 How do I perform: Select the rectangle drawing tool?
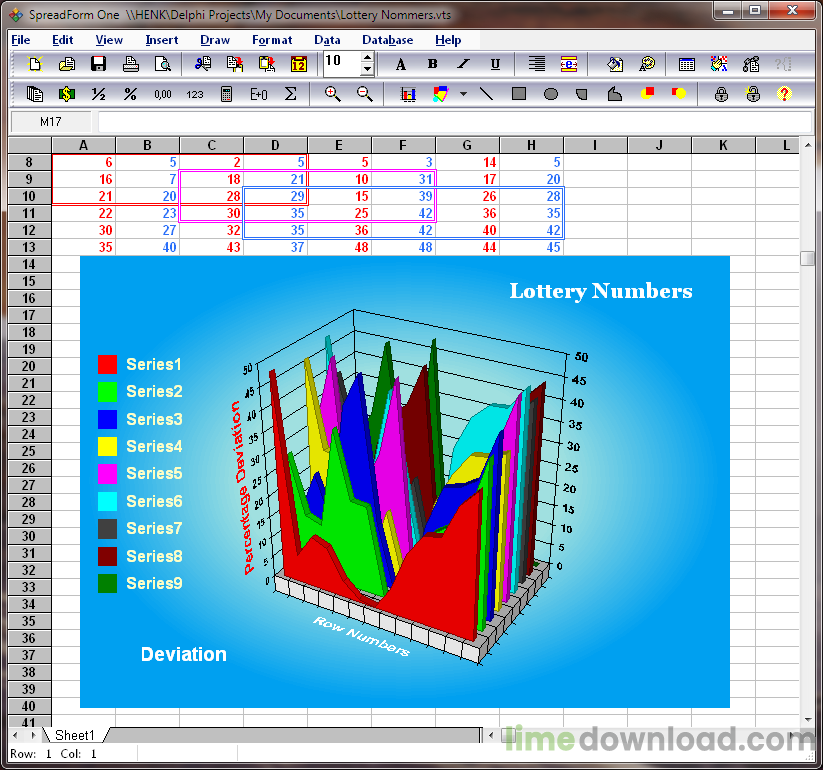tap(518, 94)
